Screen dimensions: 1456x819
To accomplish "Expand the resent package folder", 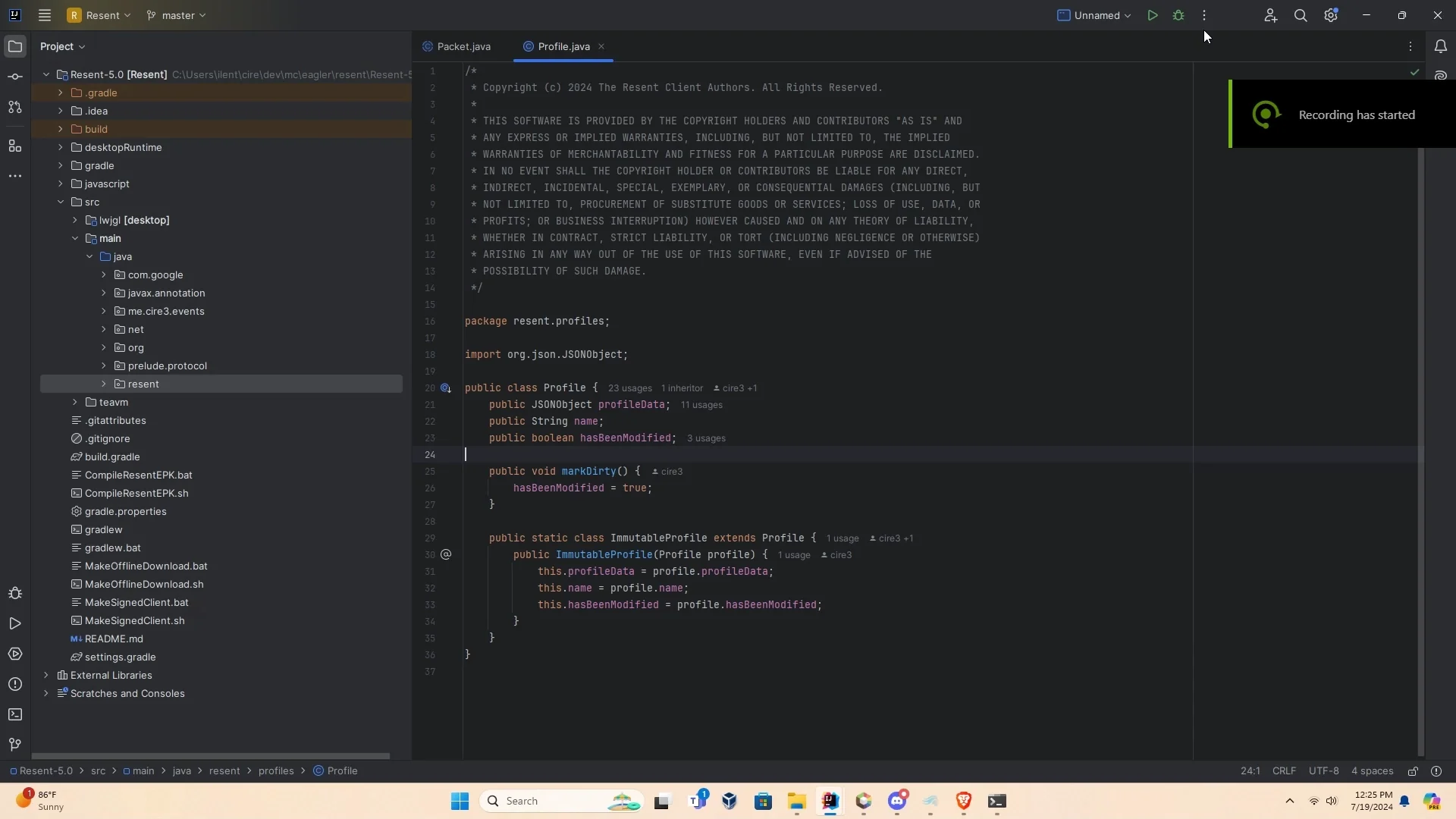I will [x=104, y=384].
